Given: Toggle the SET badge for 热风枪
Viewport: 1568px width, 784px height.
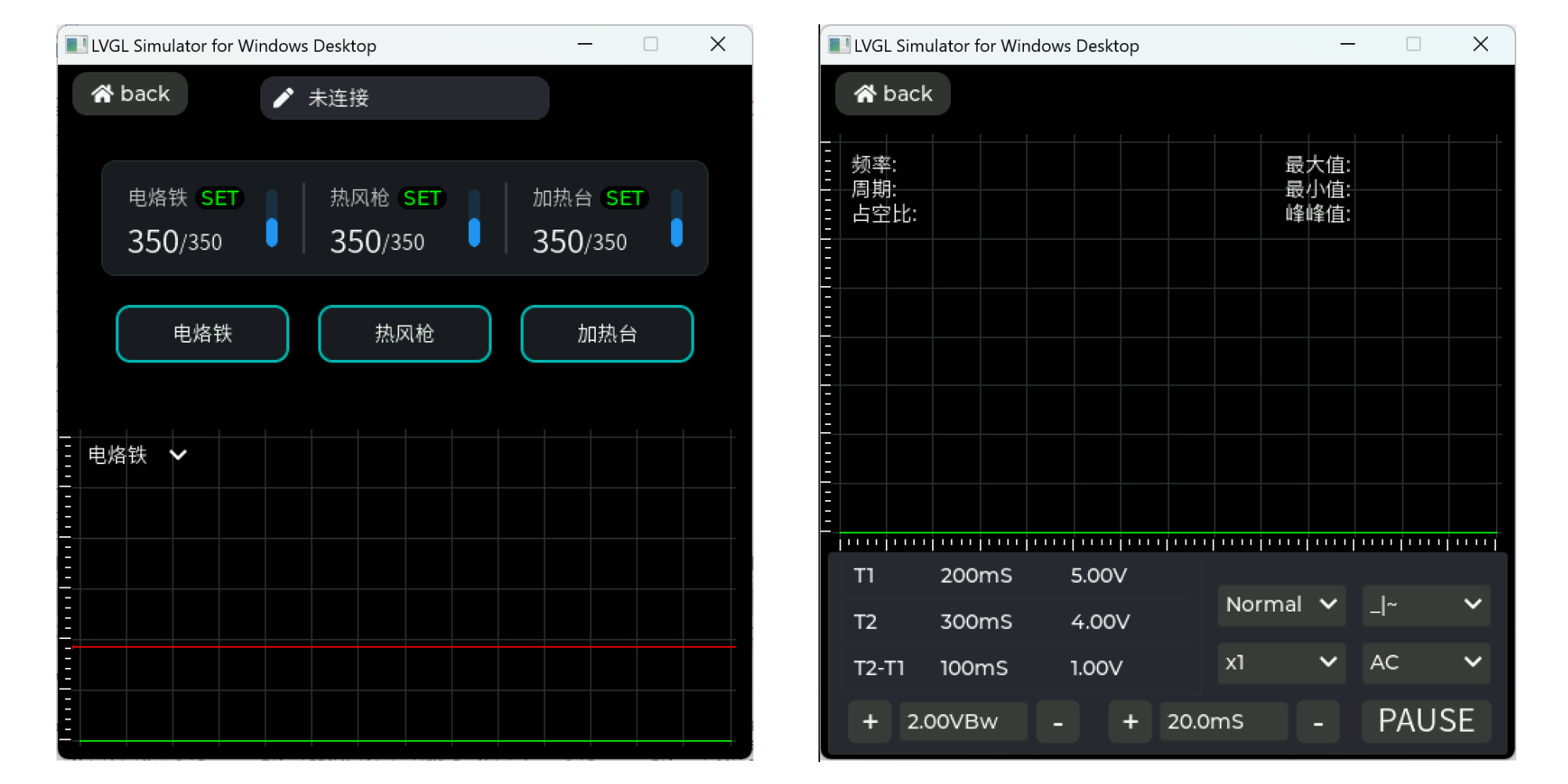Looking at the screenshot, I should click(x=422, y=198).
